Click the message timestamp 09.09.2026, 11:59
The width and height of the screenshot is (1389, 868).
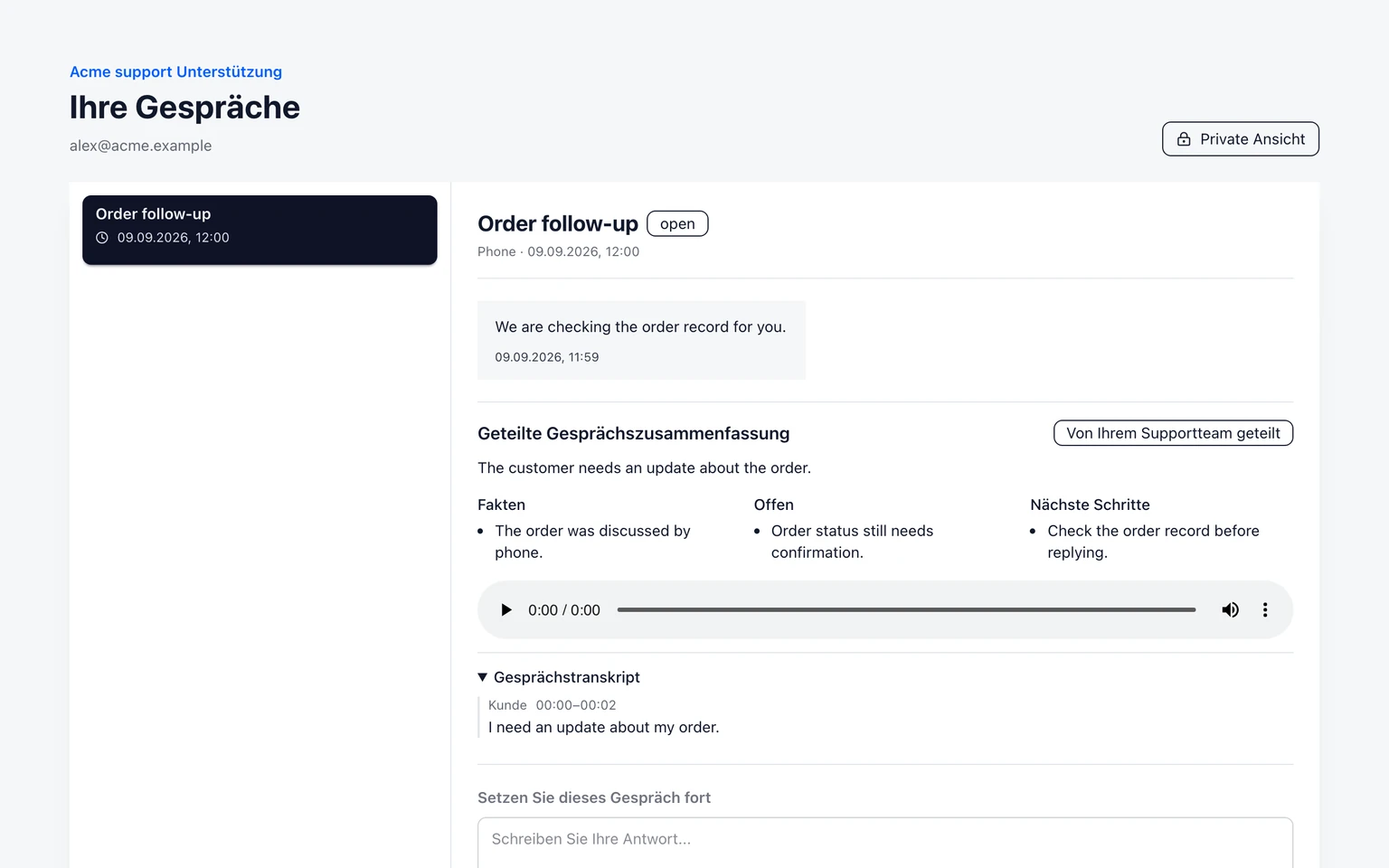coord(546,357)
